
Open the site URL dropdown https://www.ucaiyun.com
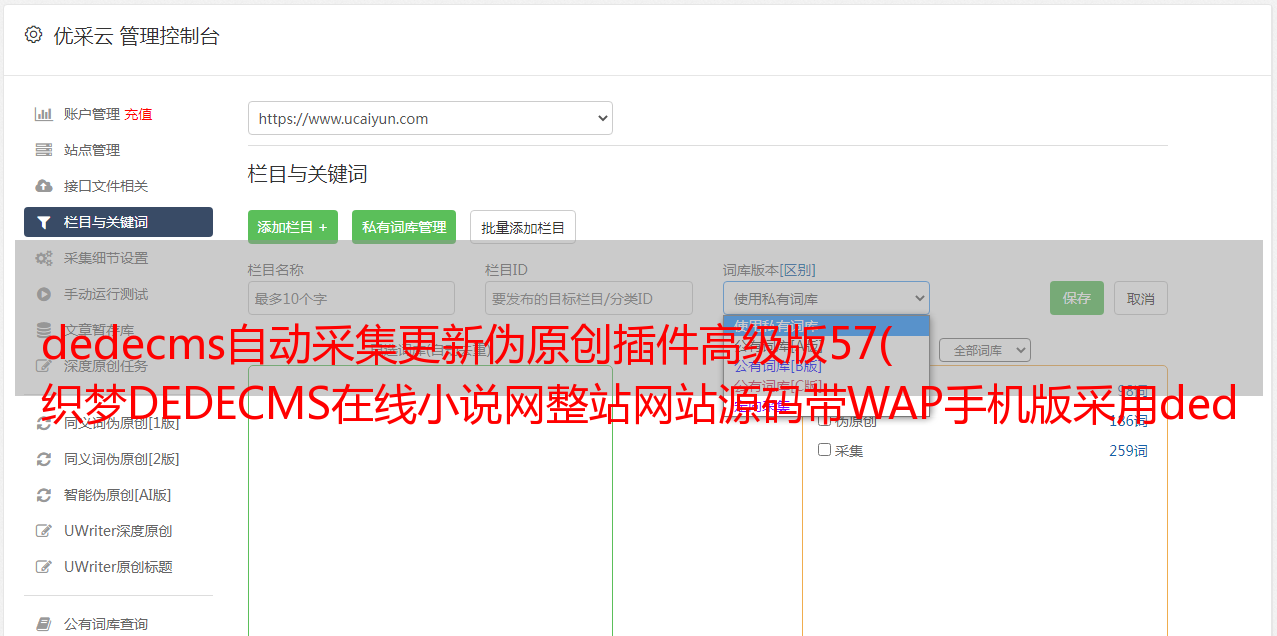tap(430, 118)
